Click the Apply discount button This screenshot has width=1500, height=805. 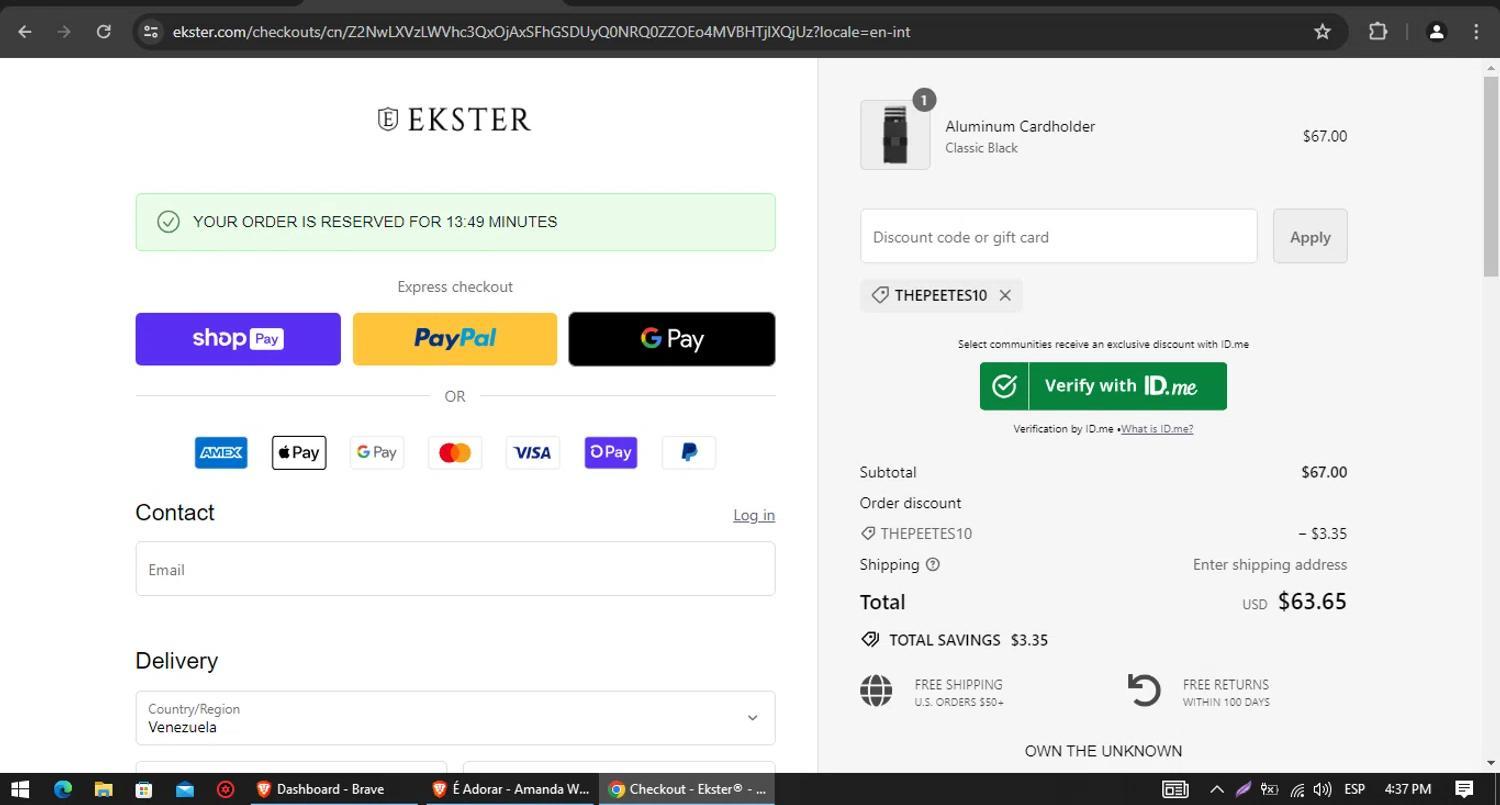[1310, 237]
